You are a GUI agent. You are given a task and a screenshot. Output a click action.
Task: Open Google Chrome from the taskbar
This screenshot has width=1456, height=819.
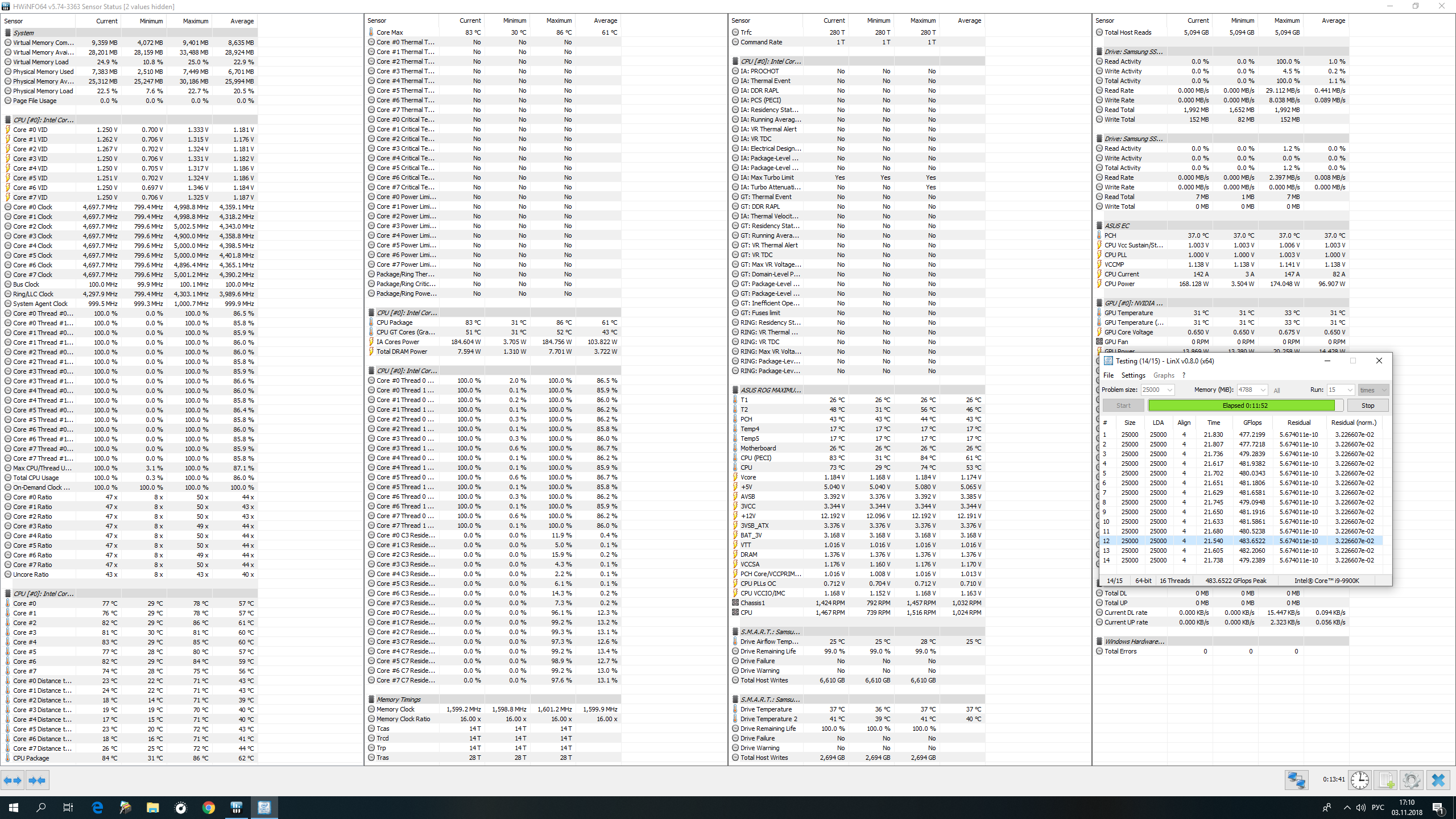tap(208, 808)
